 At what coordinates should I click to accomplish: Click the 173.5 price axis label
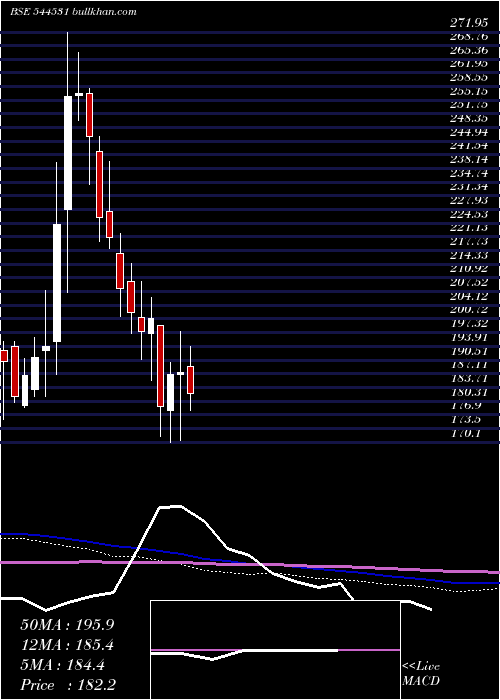(465, 419)
